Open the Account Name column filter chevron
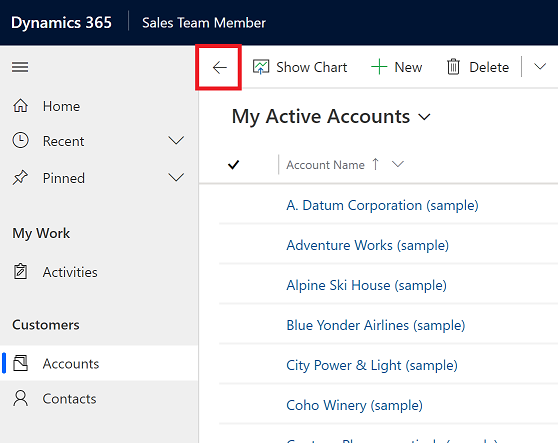Screen dimensions: 558x443 (x=398, y=164)
